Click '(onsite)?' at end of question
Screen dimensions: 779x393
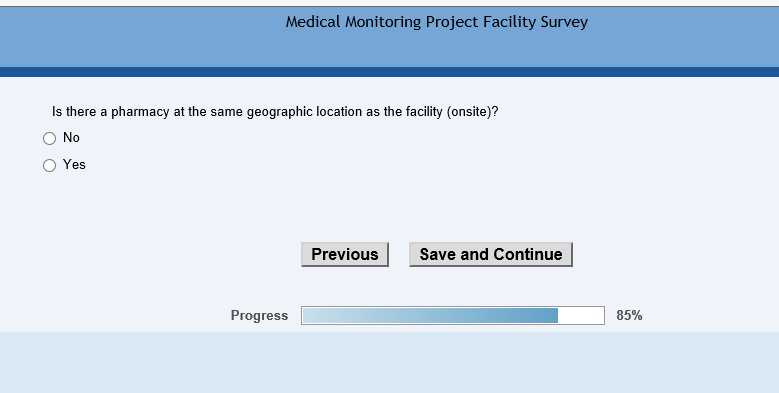coord(472,112)
